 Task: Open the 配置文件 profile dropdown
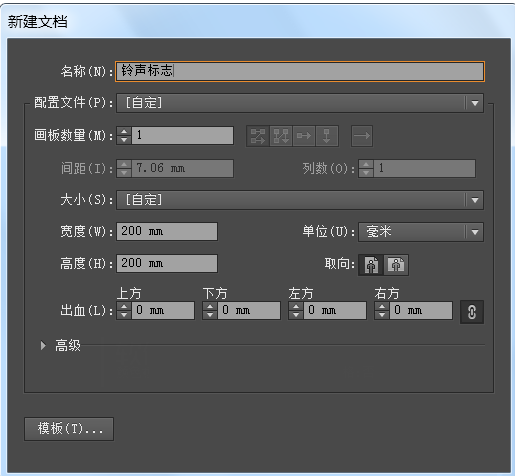pos(300,103)
